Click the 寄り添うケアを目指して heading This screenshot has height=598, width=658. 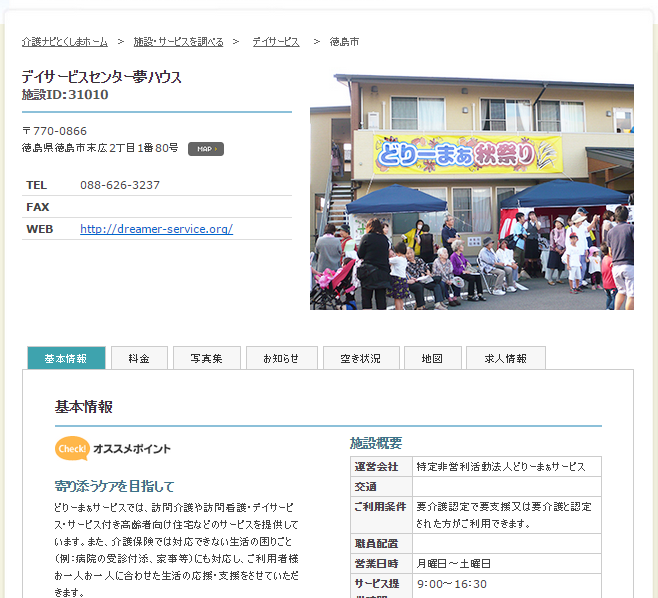click(x=114, y=486)
